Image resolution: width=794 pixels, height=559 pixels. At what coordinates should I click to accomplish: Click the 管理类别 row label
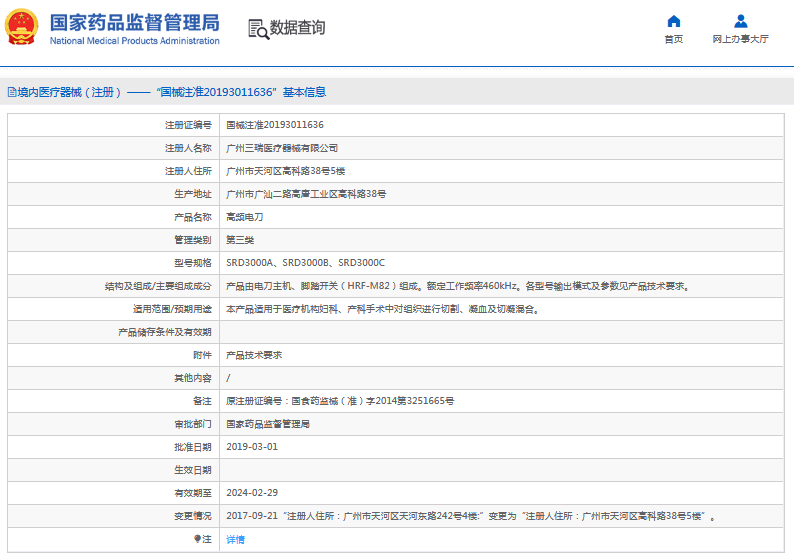(x=192, y=240)
